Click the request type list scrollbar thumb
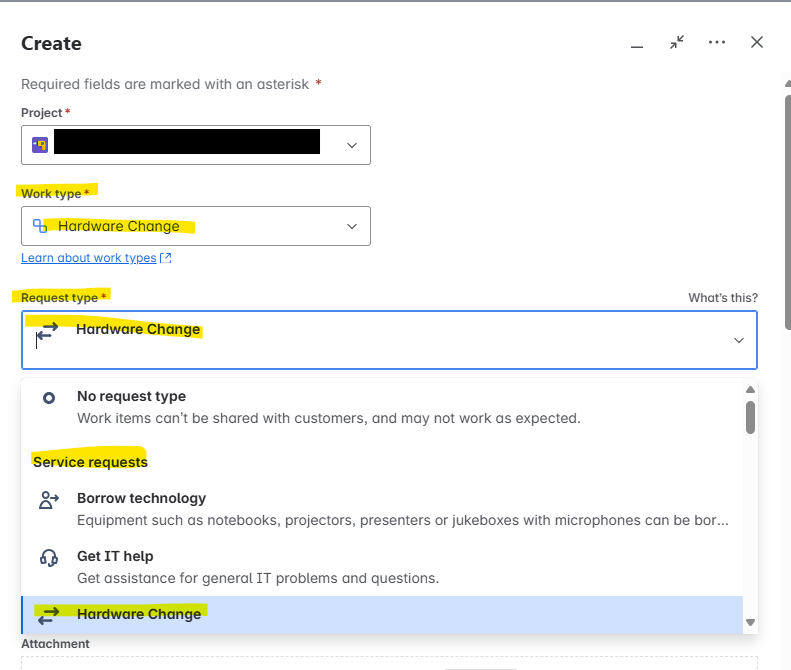Image resolution: width=791 pixels, height=670 pixels. 750,417
